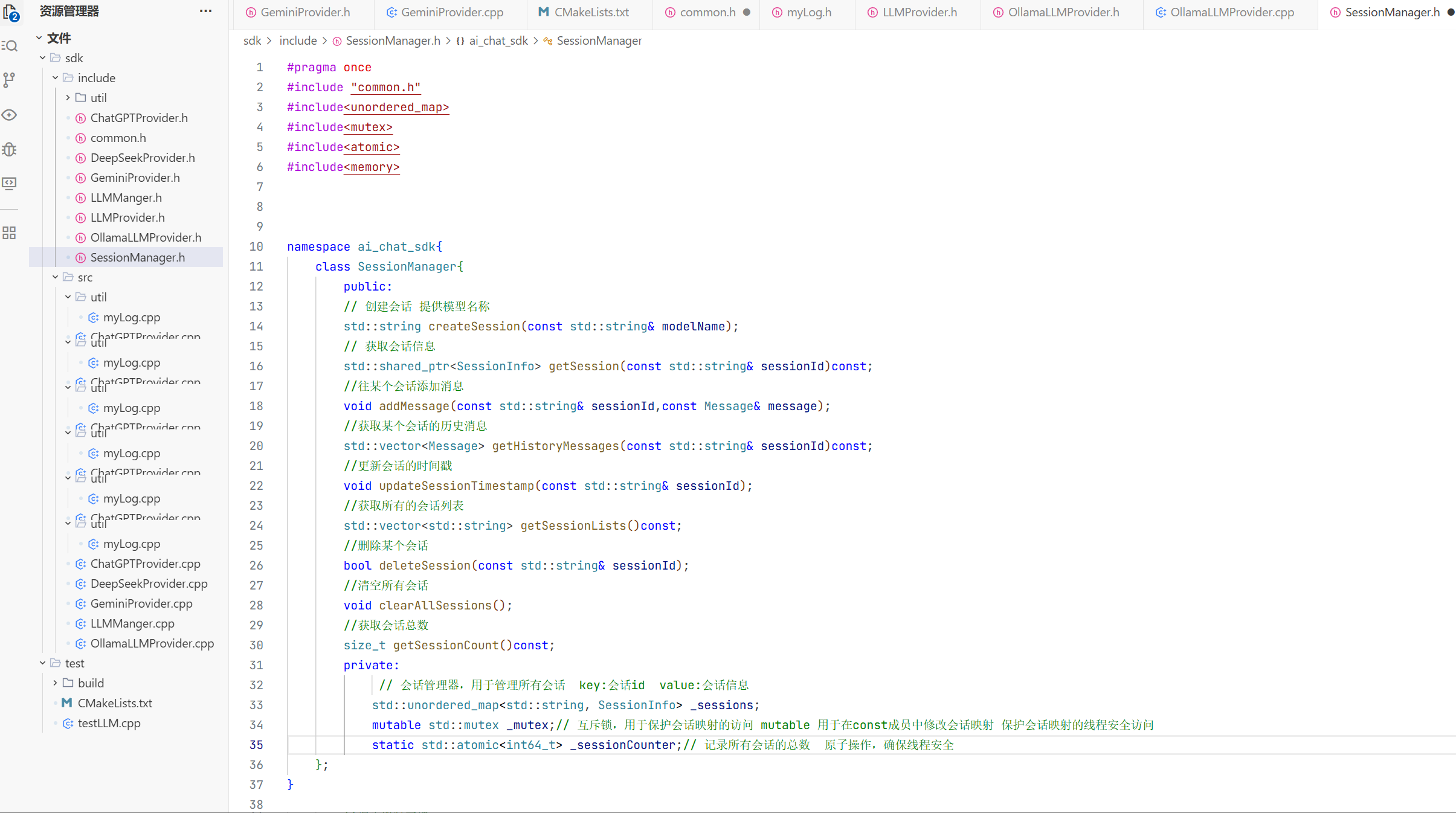Open testLLM.cpp in file tree
The width and height of the screenshot is (1456, 813).
click(x=109, y=723)
